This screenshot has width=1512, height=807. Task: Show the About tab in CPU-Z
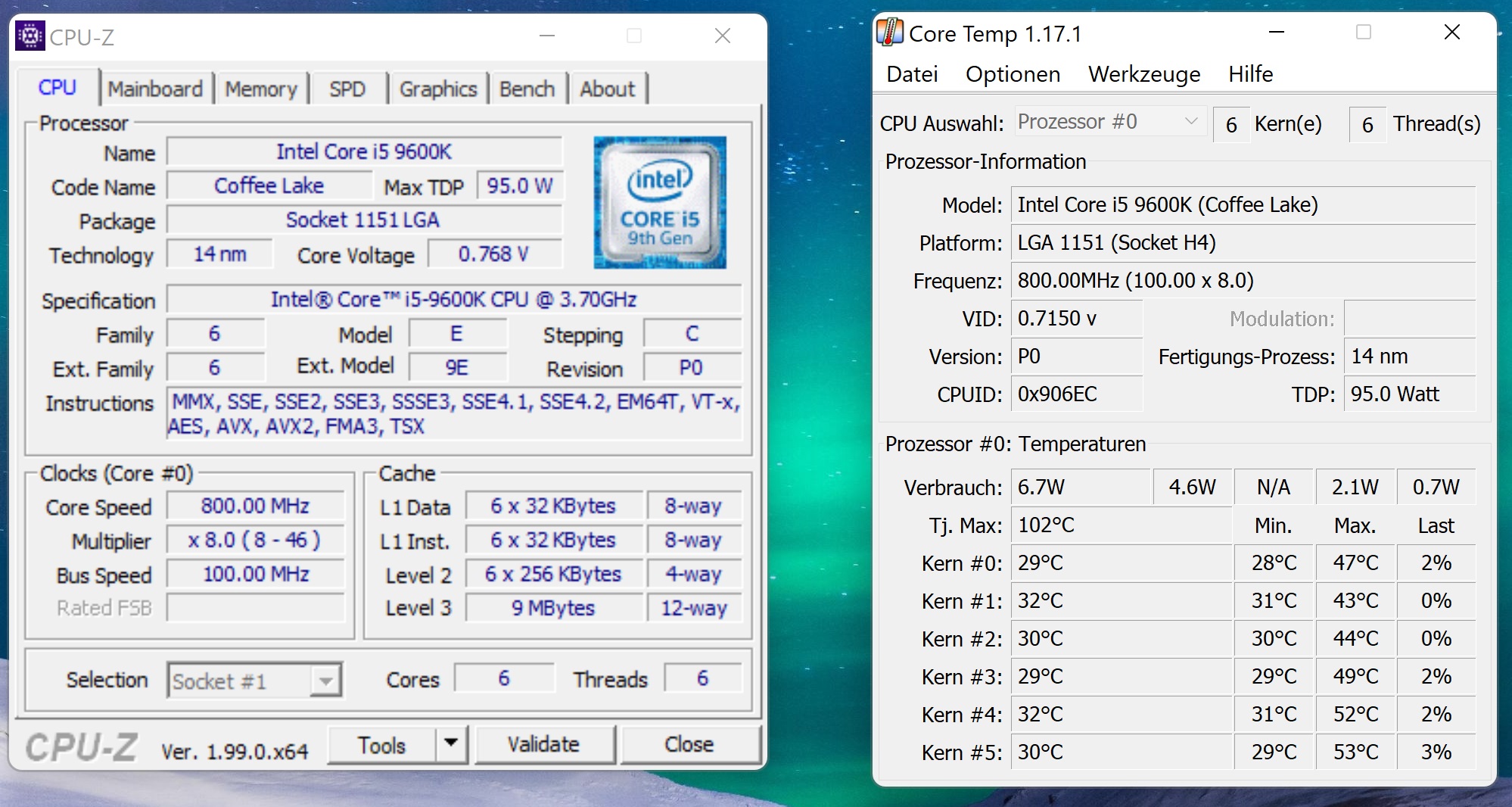(608, 89)
